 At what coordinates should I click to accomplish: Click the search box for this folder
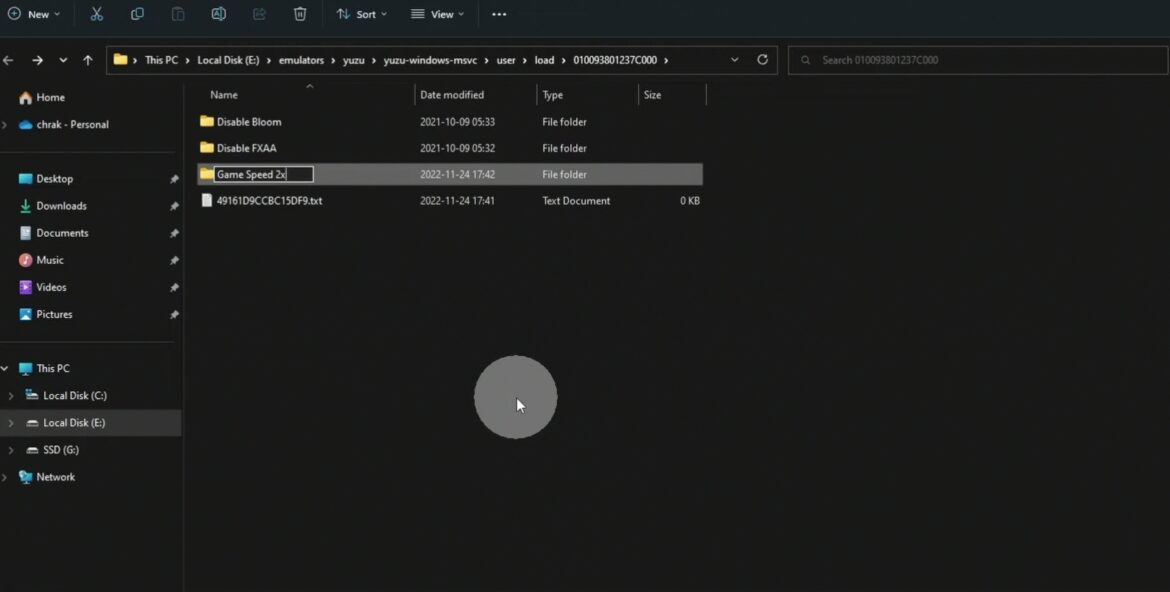tap(975, 60)
